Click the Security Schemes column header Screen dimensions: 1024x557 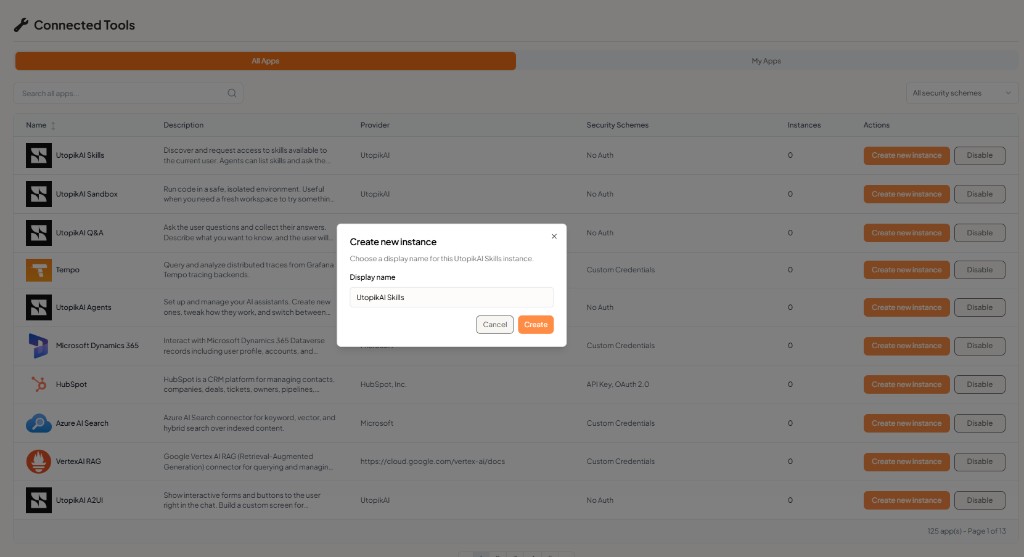pos(617,125)
